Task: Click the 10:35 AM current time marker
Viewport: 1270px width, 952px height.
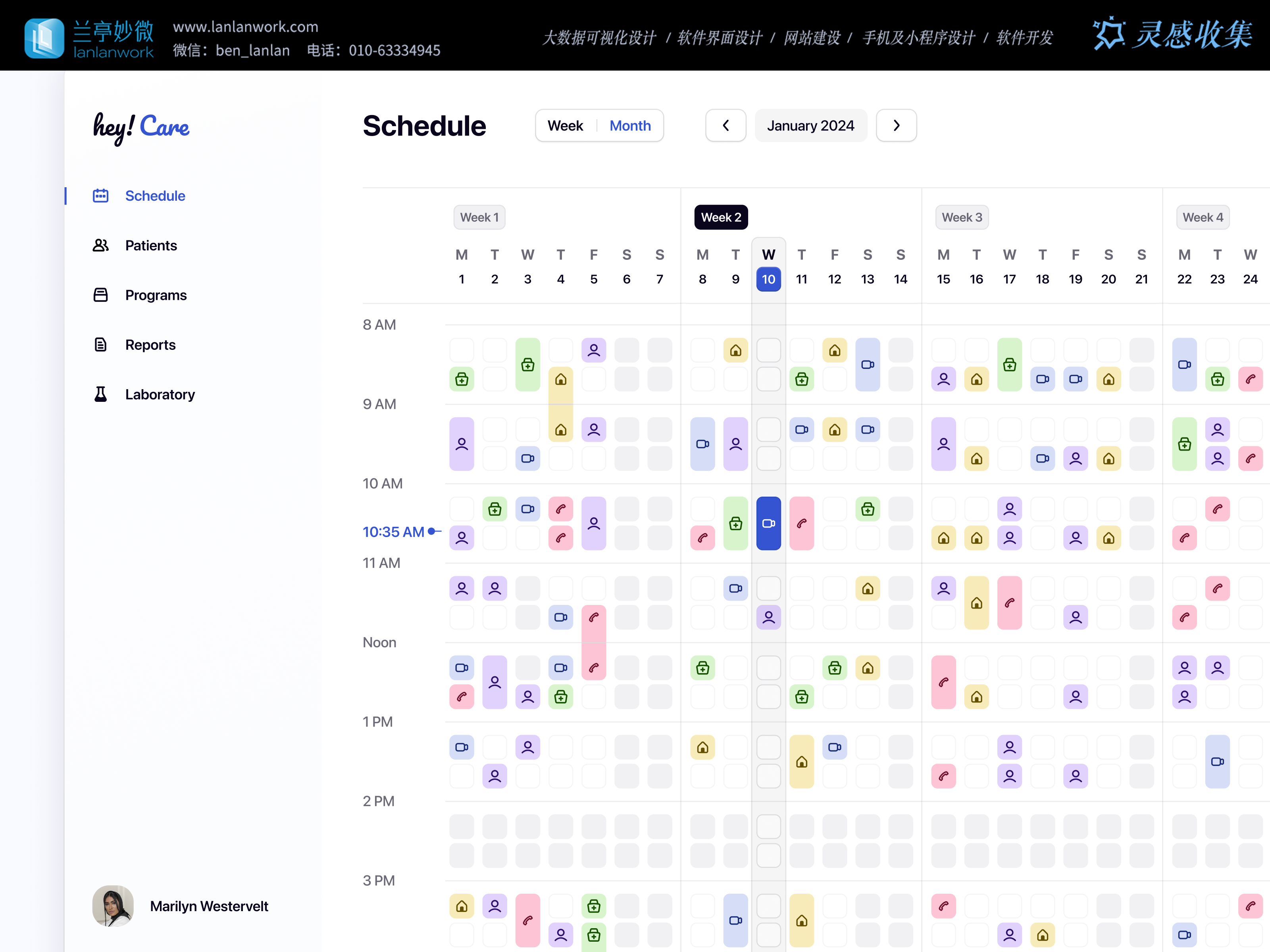Action: click(393, 532)
